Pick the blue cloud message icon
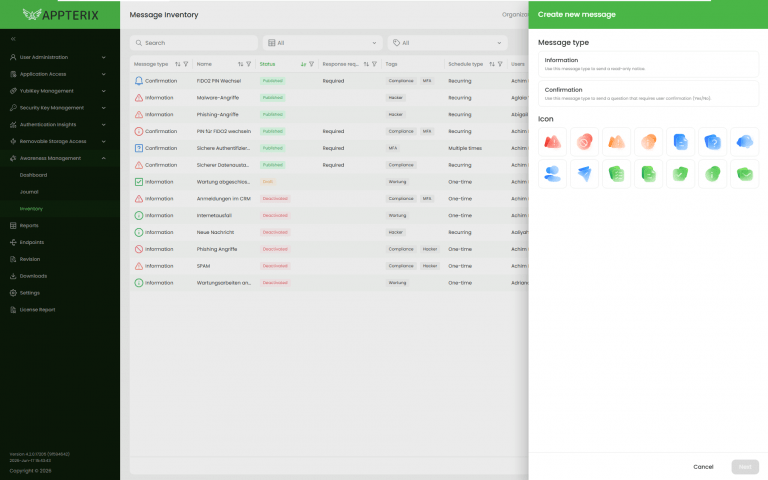Screen dimensions: 768x480 (744, 142)
